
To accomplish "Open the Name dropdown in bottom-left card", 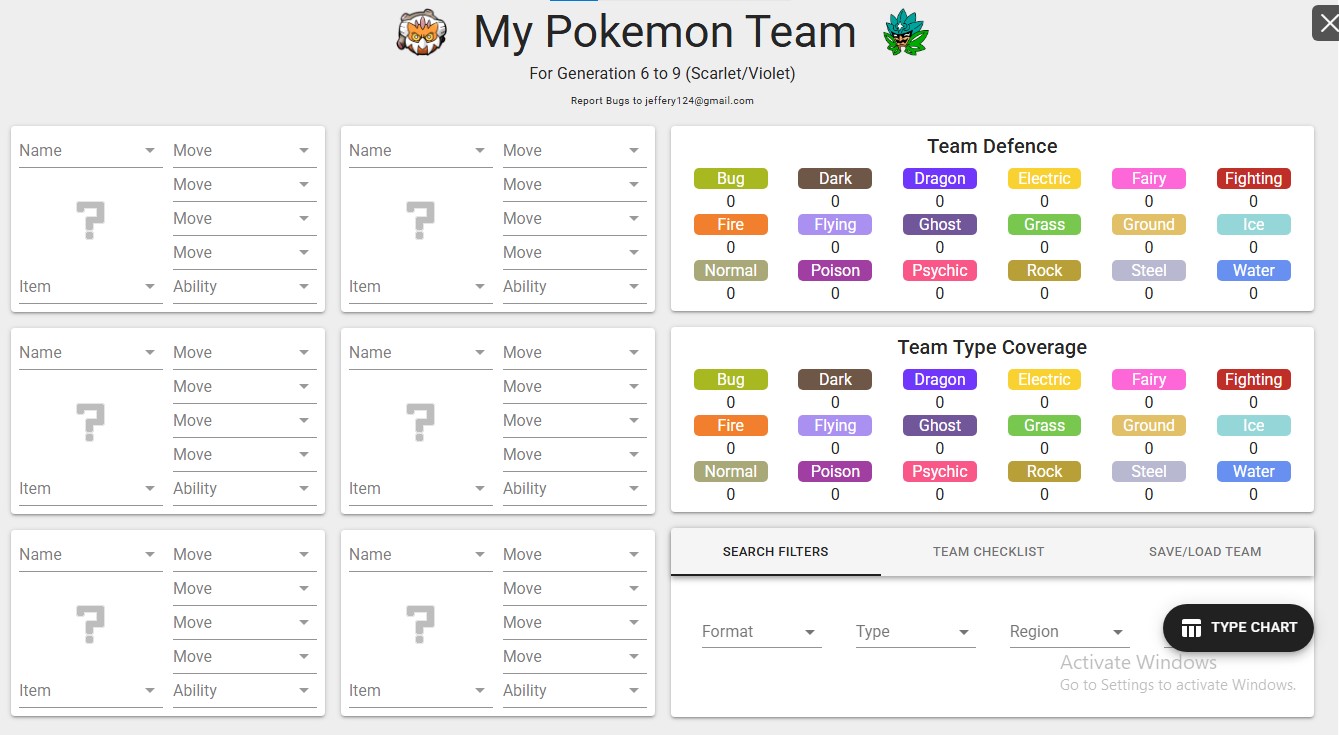I will click(90, 555).
